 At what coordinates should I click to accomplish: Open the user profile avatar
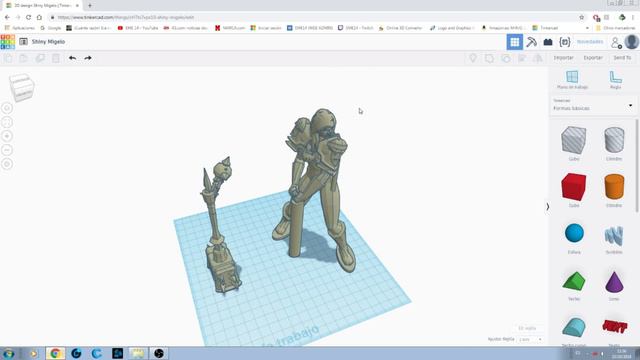point(631,42)
